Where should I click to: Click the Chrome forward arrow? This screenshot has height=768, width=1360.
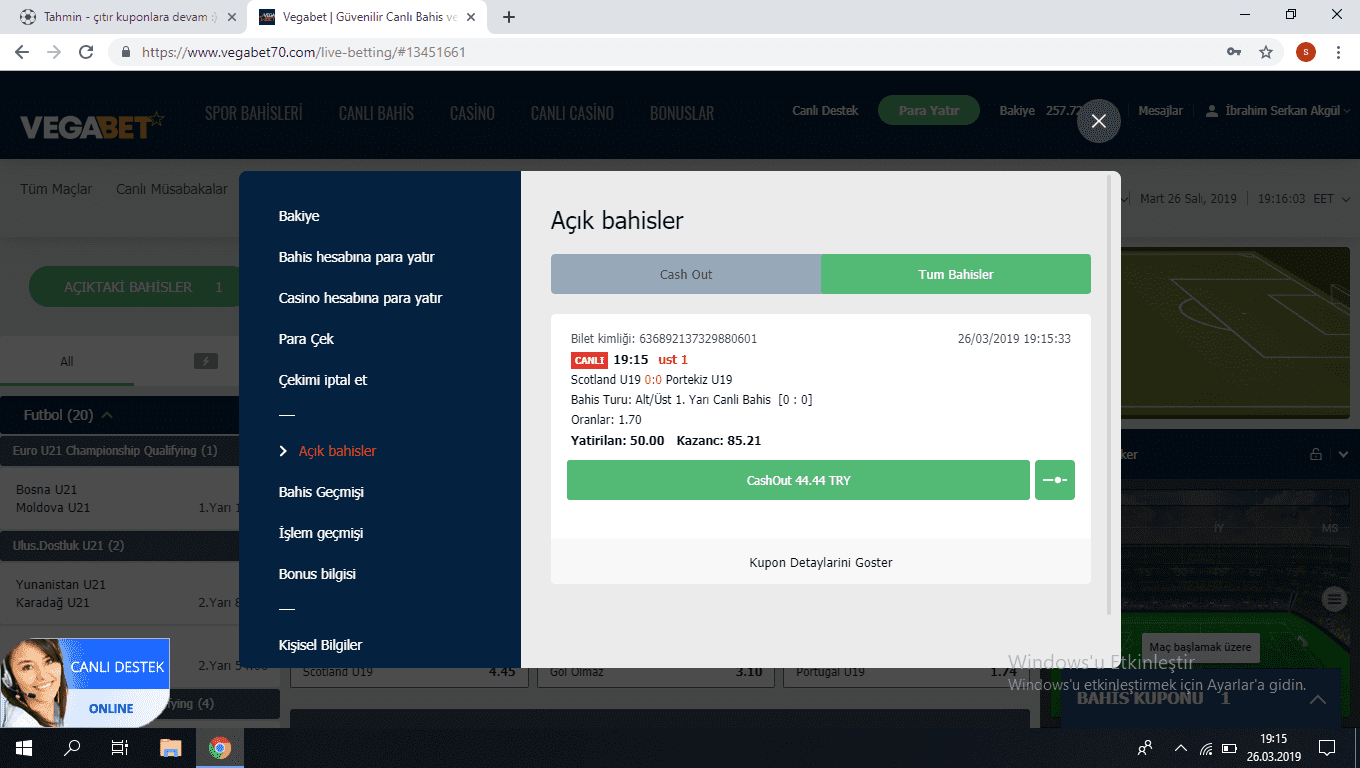click(x=54, y=52)
